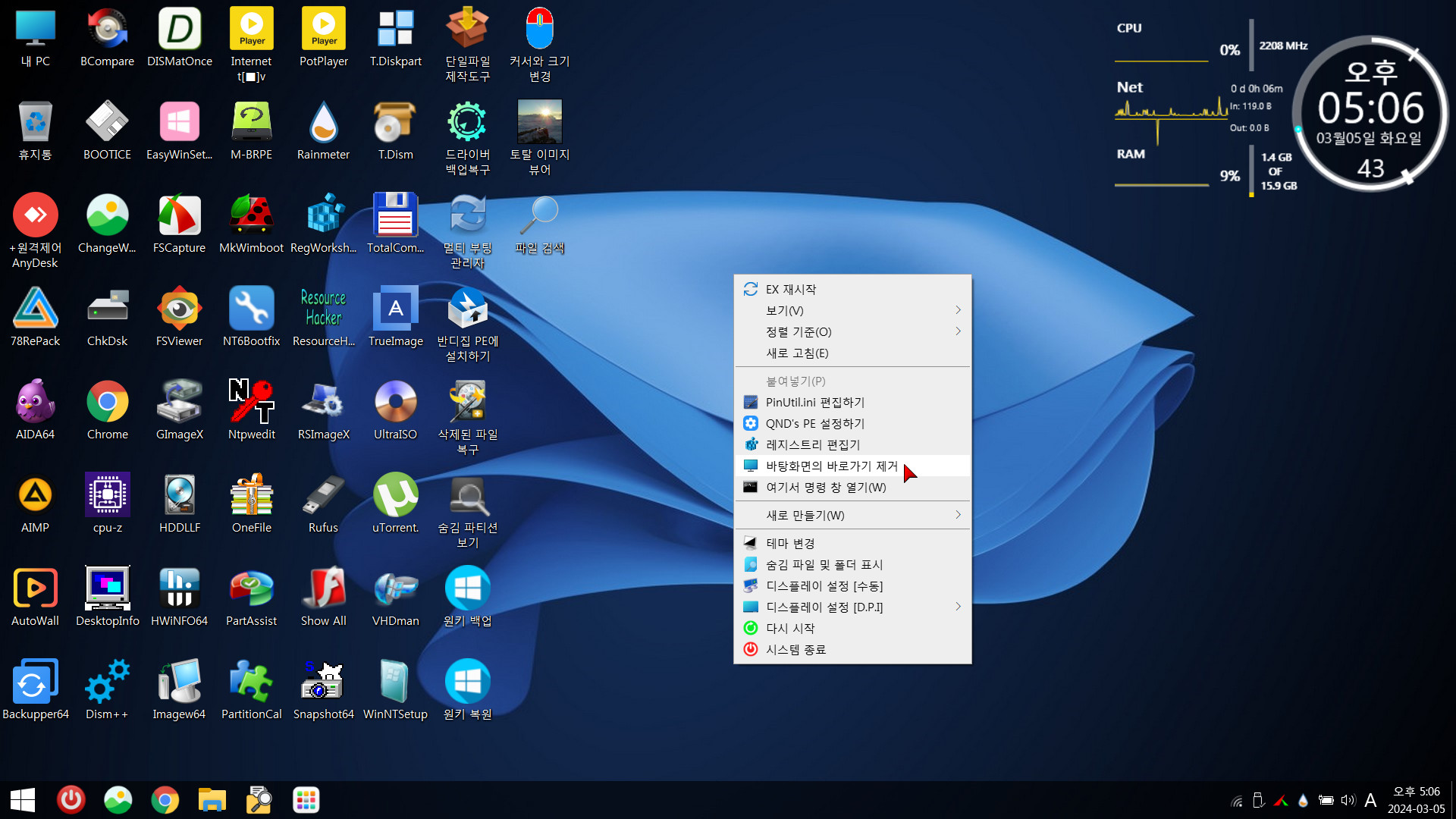Open the colorful grid apps taskbar icon

306,800
